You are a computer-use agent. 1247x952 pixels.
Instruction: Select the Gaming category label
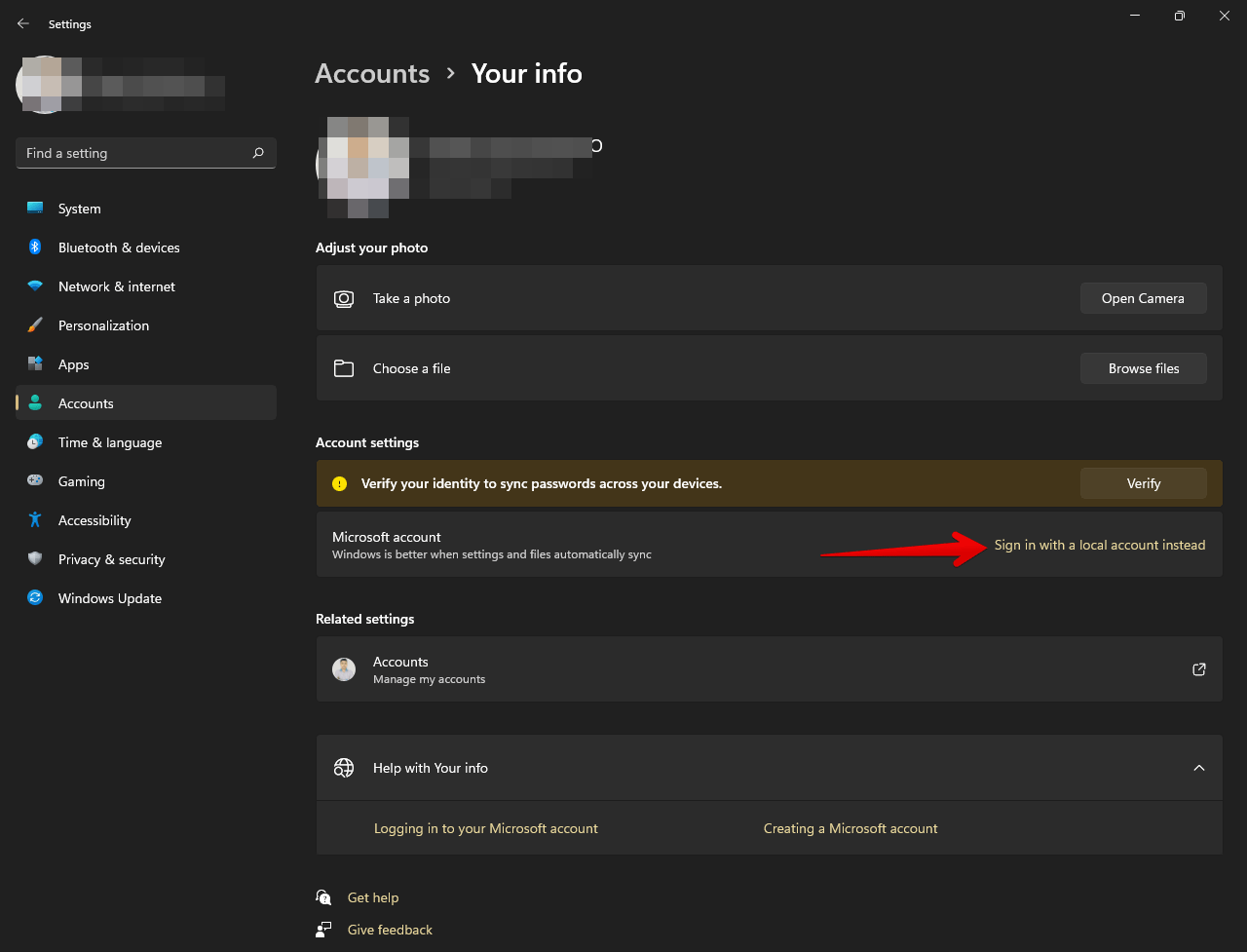coord(82,481)
